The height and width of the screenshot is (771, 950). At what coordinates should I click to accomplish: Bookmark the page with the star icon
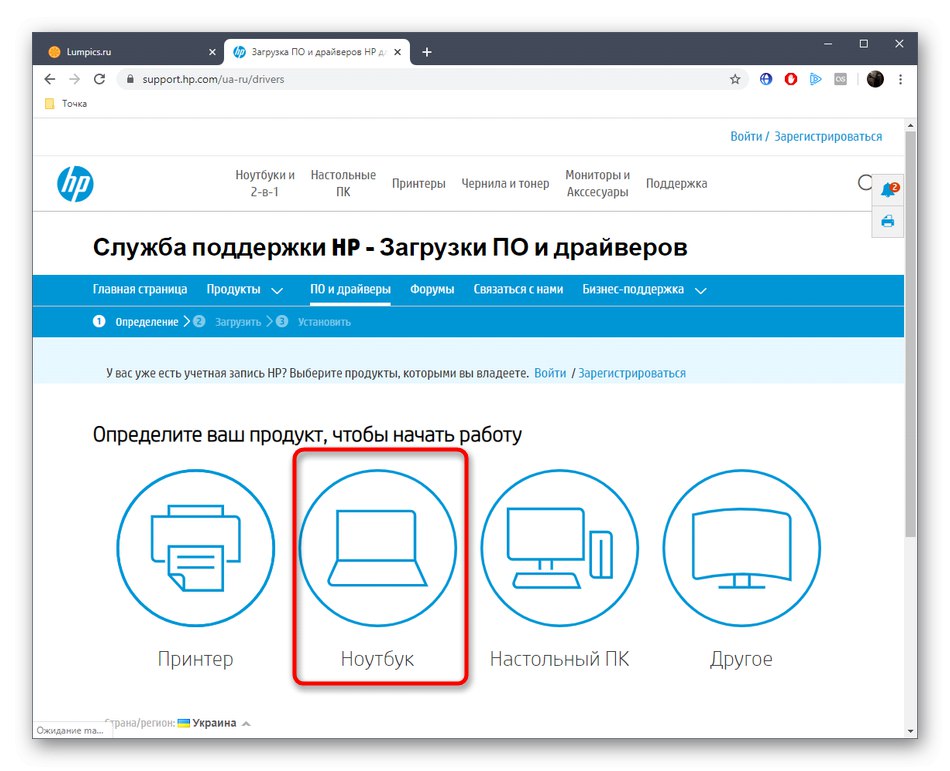[735, 78]
